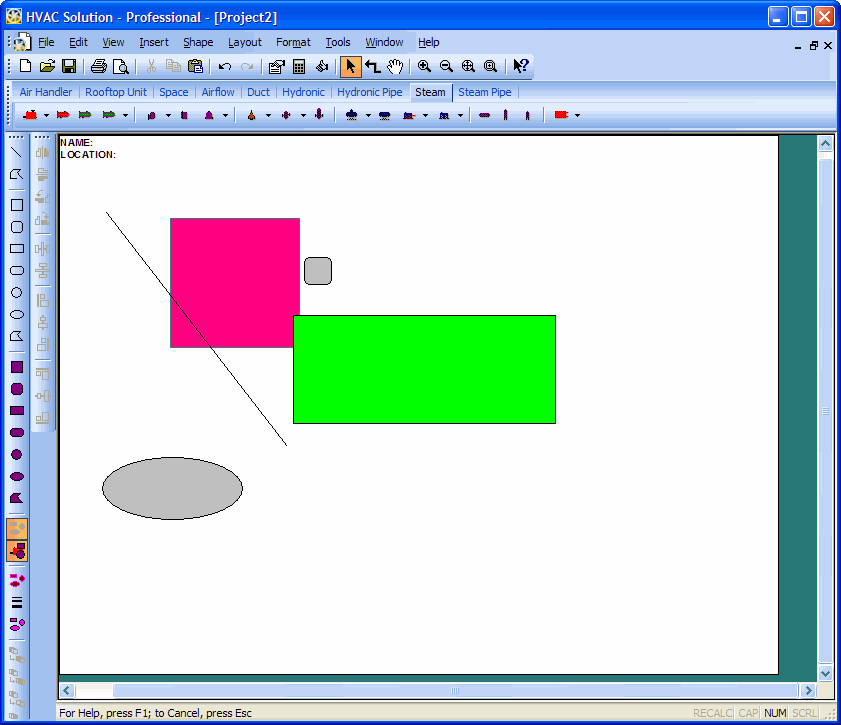Select the connector link tool
Viewport: 841px width, 725px height.
click(x=373, y=66)
